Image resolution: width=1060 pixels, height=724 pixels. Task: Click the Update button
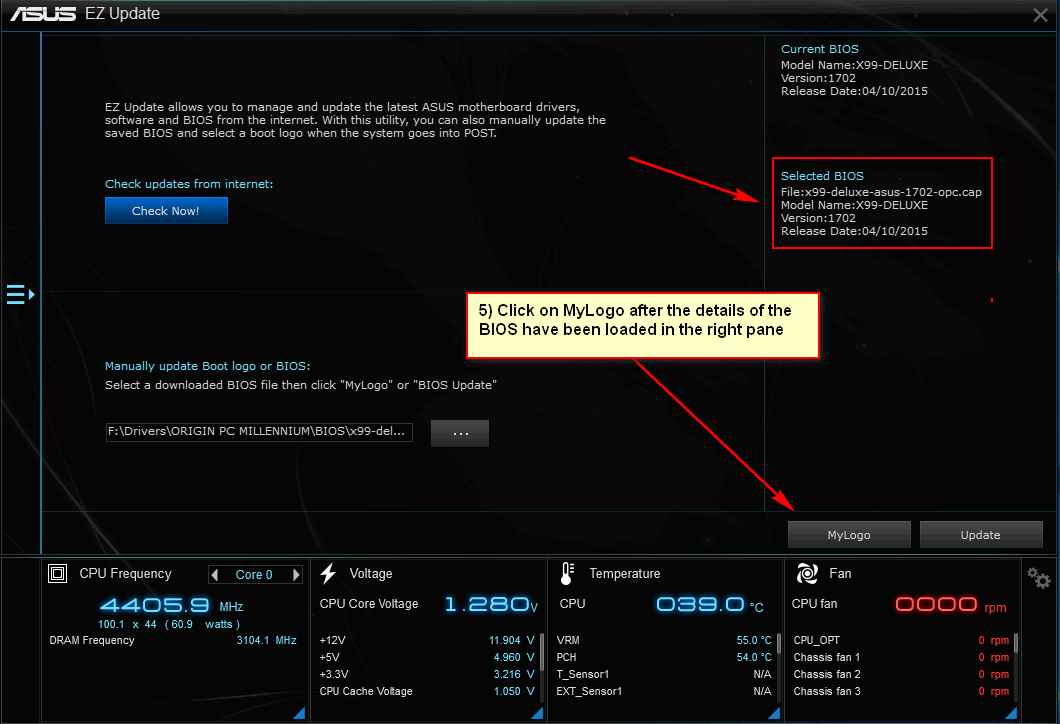point(981,535)
